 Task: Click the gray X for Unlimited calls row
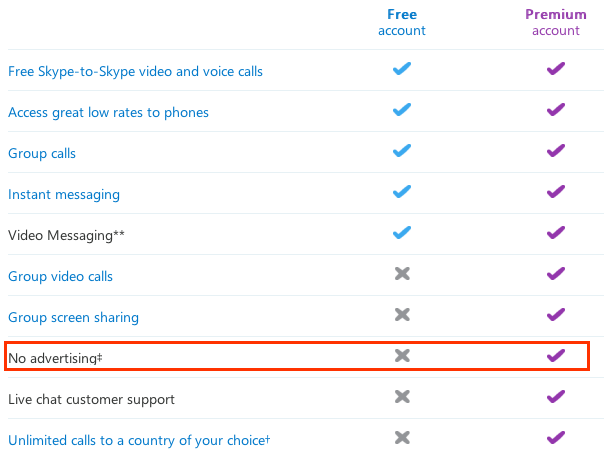402,438
